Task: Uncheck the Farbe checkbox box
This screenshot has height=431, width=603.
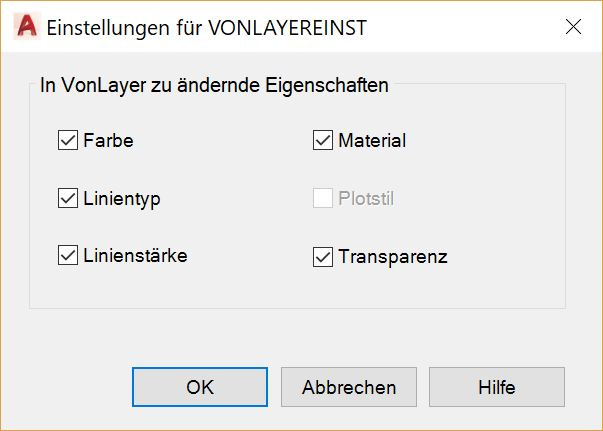Action: 68,140
